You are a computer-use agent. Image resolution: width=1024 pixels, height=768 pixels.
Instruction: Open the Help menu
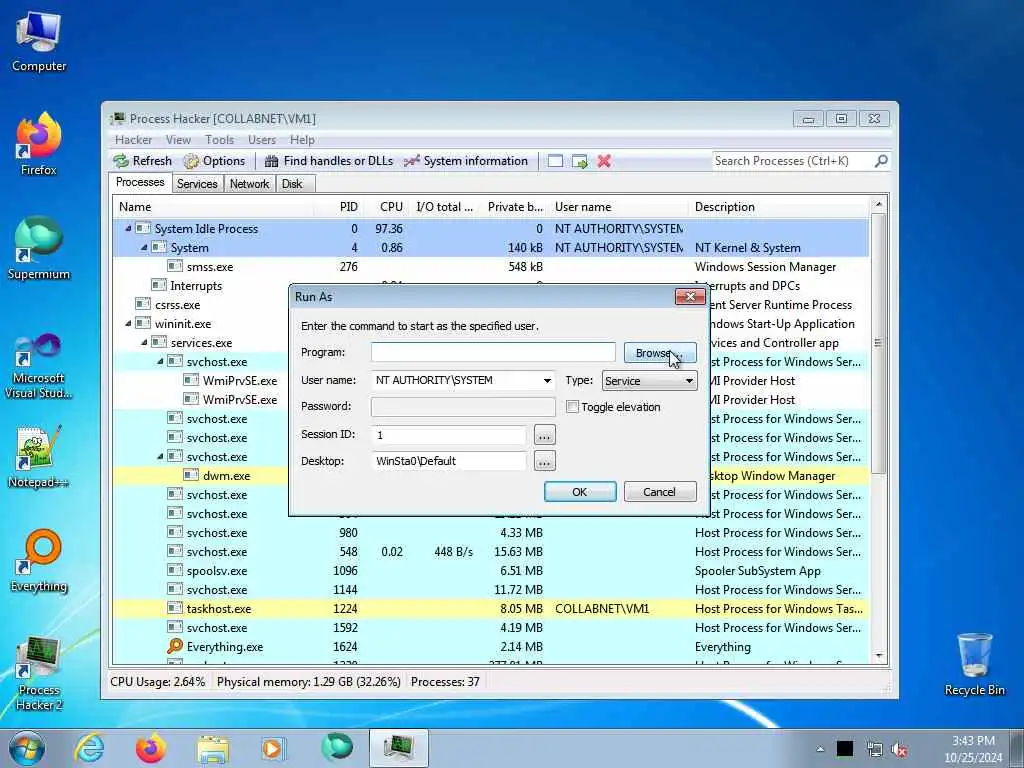[x=302, y=140]
